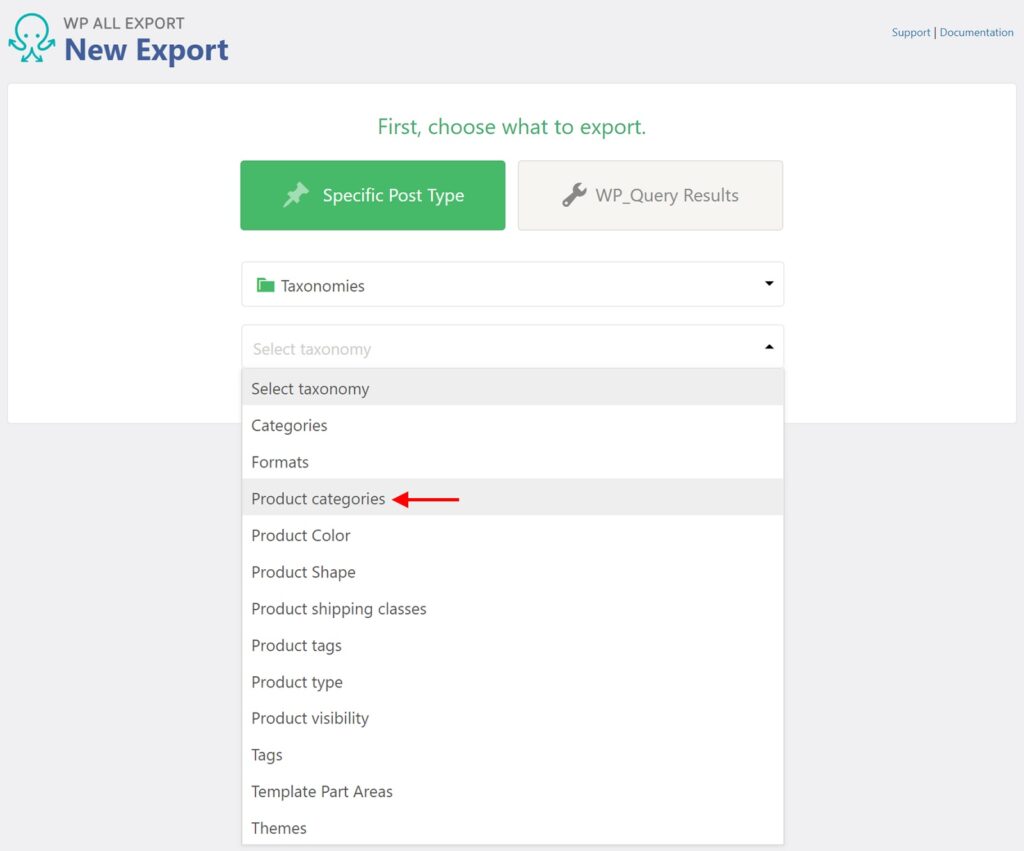Click the chevron on the Taxonomies selector
This screenshot has height=851, width=1024.
pyautogui.click(x=769, y=284)
